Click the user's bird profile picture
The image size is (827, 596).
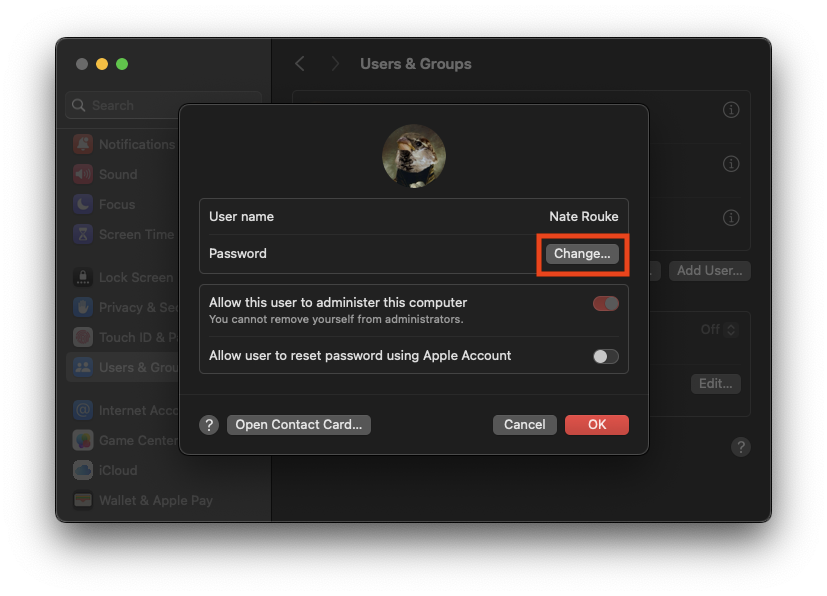(x=414, y=156)
